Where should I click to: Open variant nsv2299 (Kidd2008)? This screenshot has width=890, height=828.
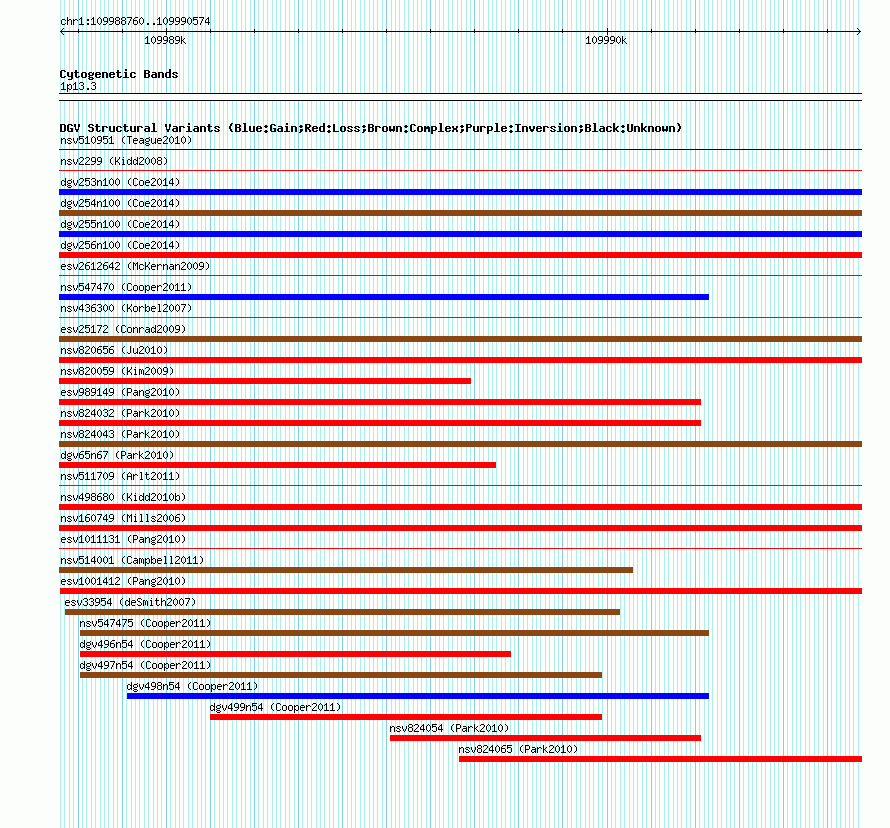pyautogui.click(x=114, y=161)
